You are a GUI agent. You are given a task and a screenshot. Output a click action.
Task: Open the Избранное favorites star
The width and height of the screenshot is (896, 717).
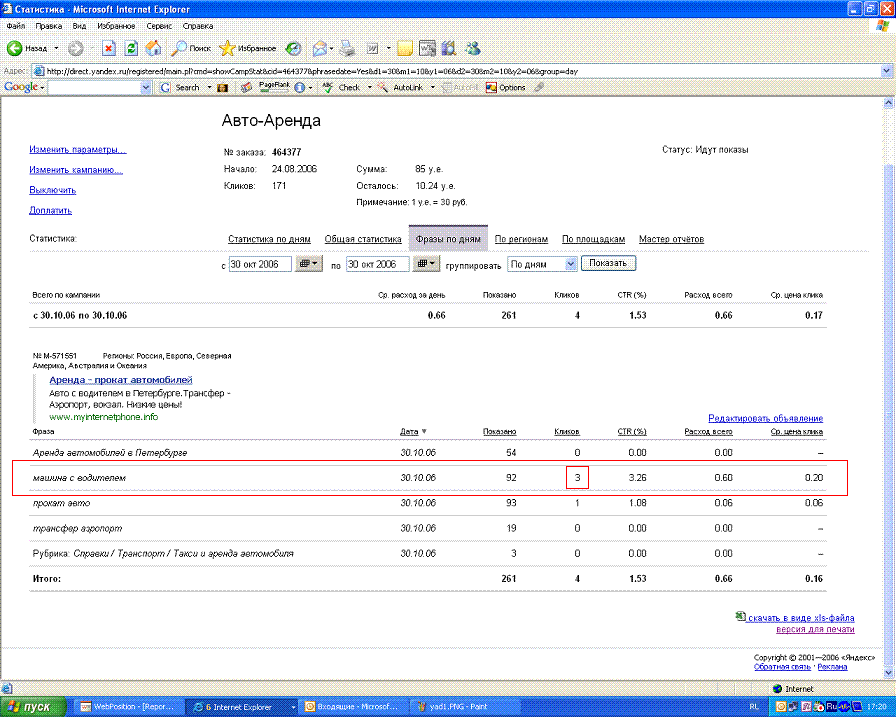pos(227,47)
